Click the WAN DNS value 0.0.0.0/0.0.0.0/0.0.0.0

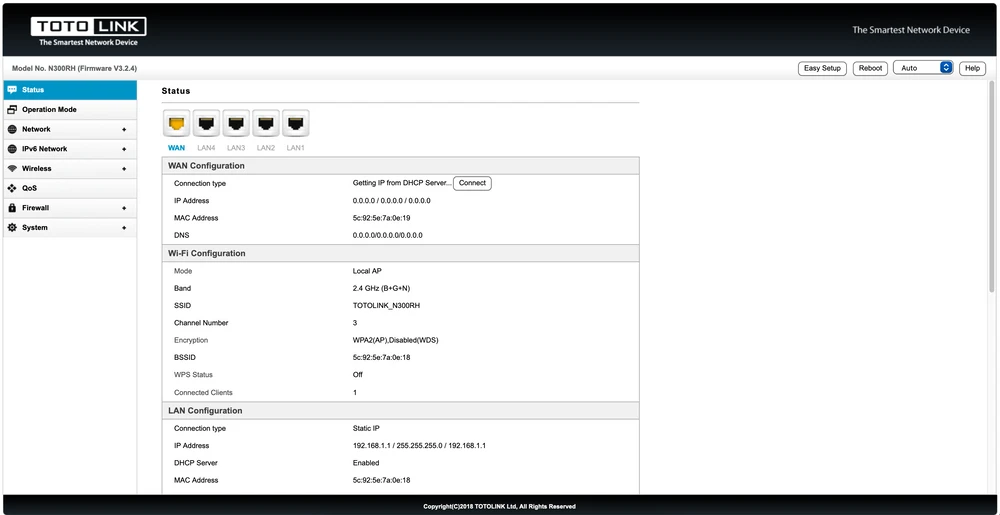pos(388,236)
